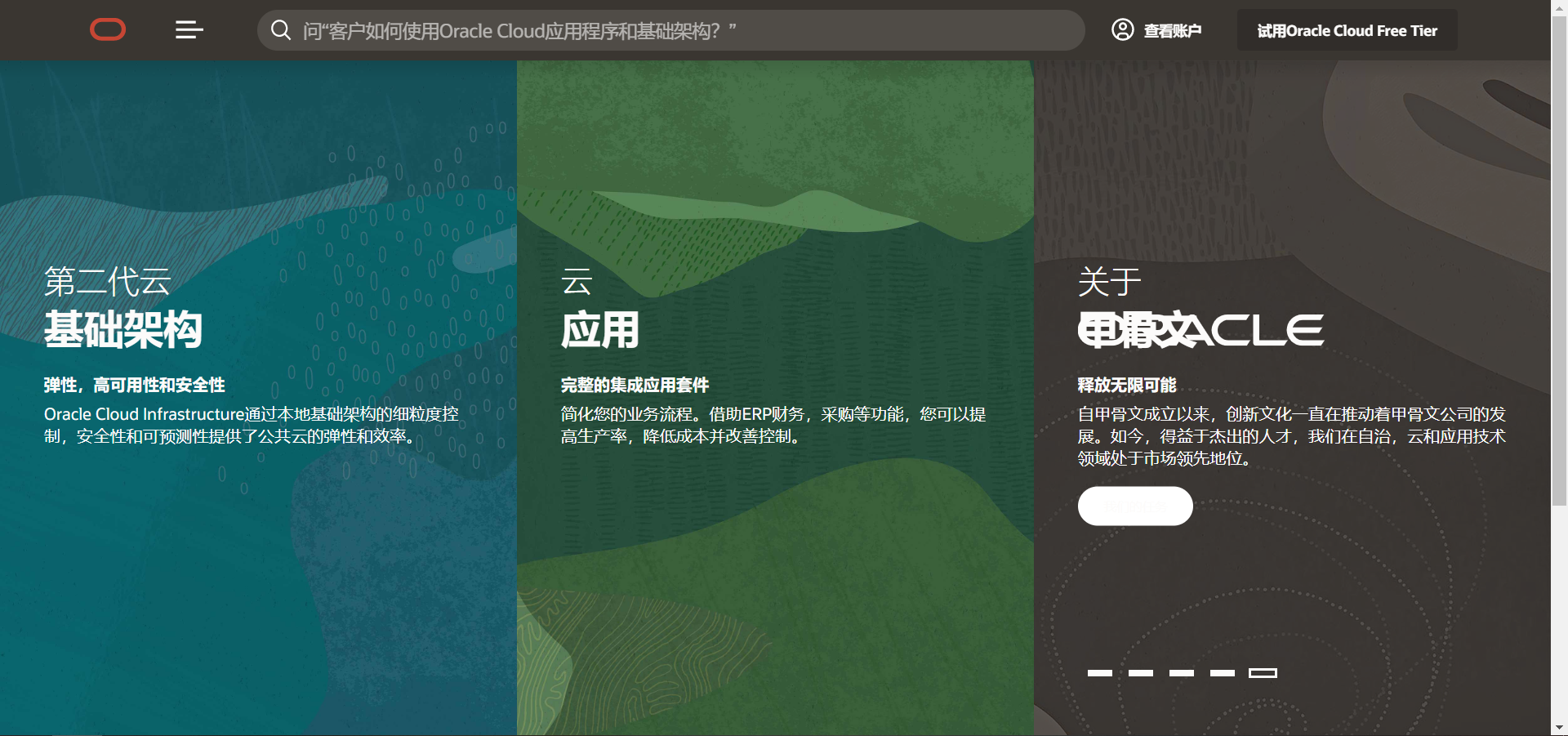Click the 我们的任务 button
1568x736 pixels.
pyautogui.click(x=1134, y=506)
